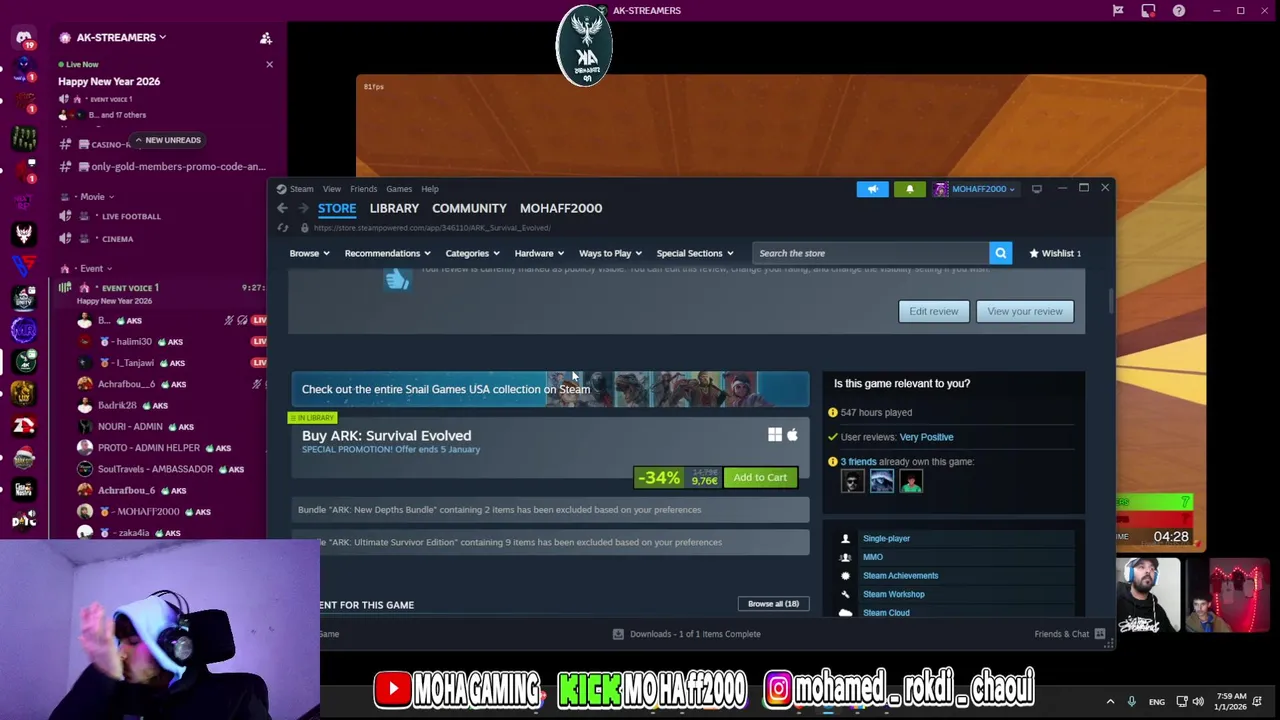Switch to the LIBRARY tab
Screen dimensions: 1280x720
[394, 208]
